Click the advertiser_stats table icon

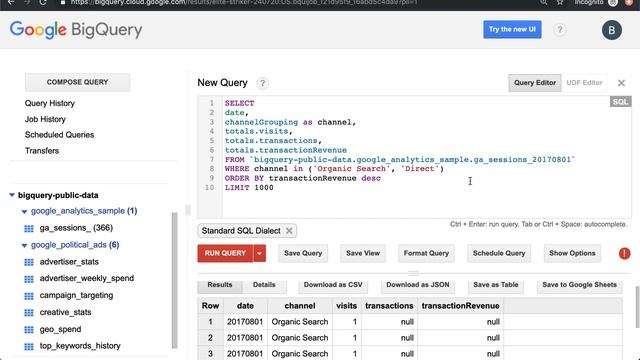[29, 262]
